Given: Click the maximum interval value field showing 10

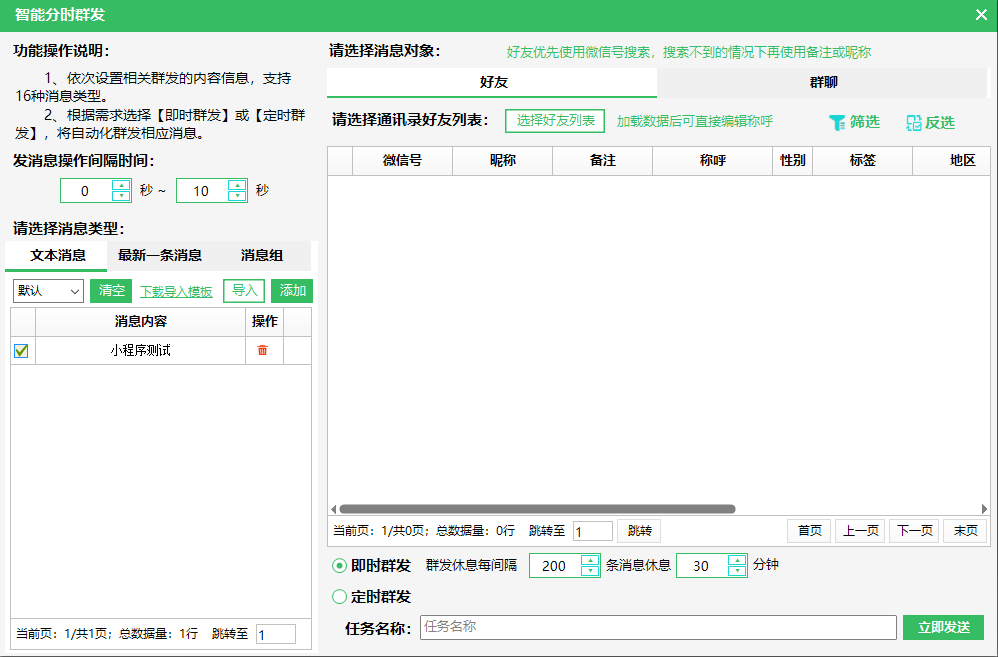Looking at the screenshot, I should 201,191.
